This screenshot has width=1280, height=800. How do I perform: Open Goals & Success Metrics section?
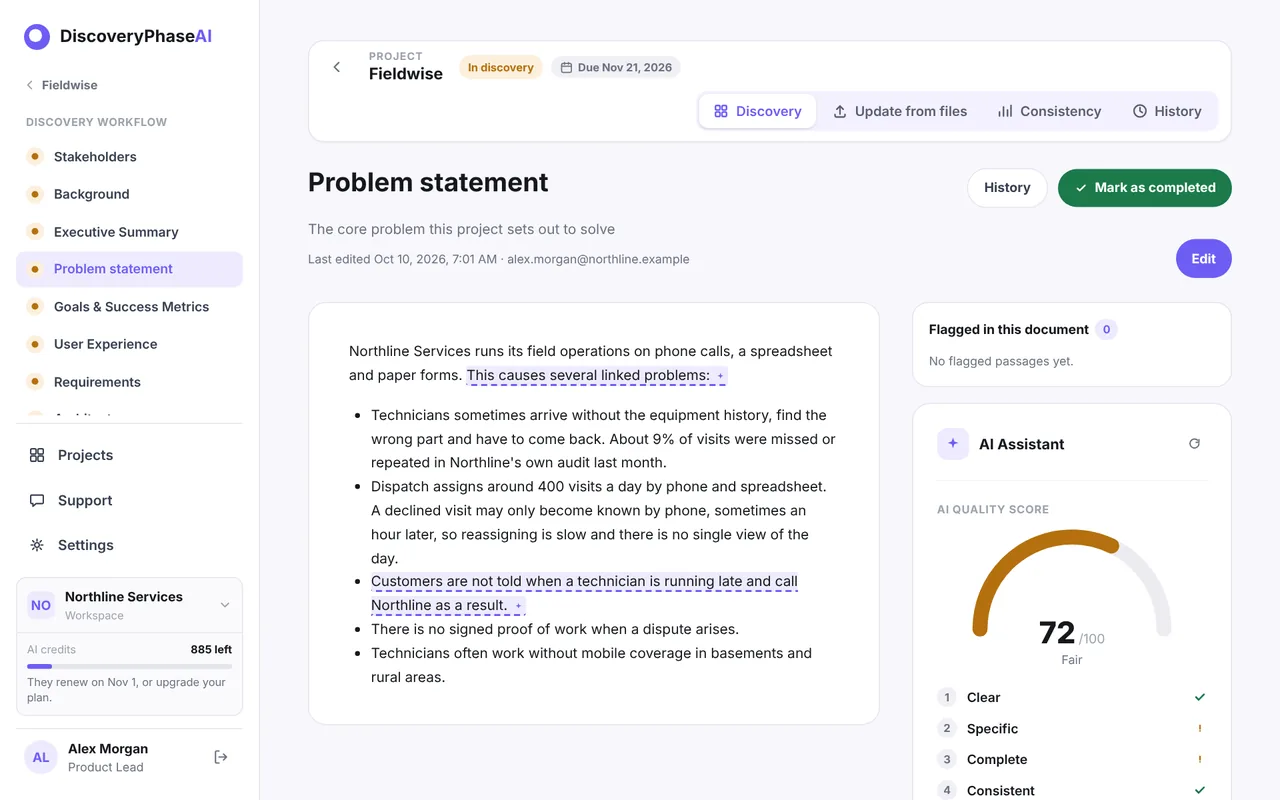click(x=129, y=307)
